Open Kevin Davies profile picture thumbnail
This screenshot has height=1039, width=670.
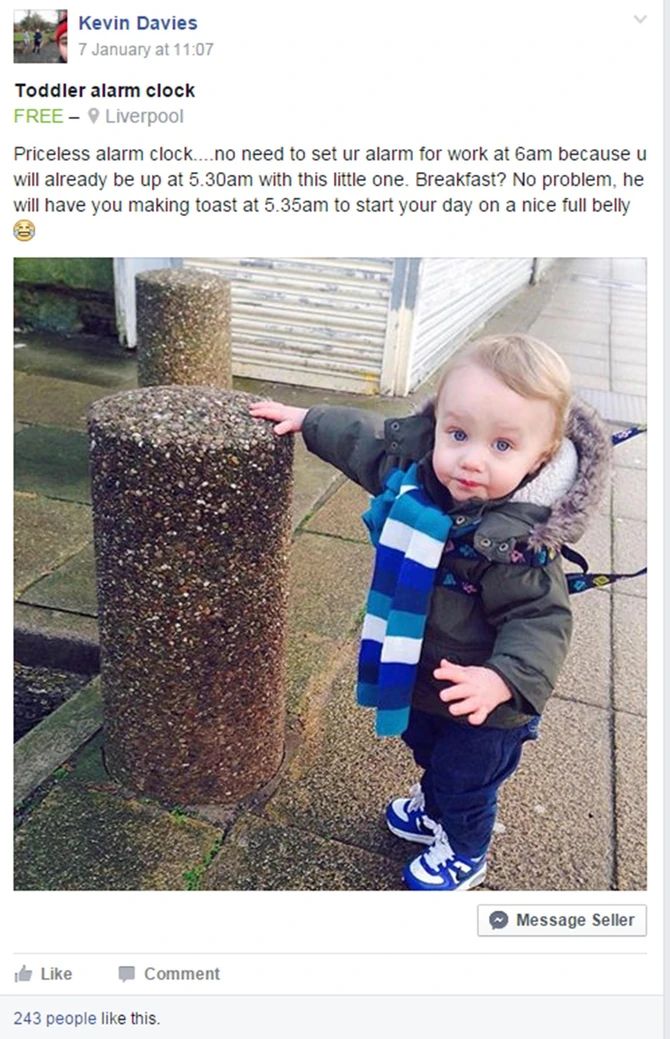(x=40, y=36)
